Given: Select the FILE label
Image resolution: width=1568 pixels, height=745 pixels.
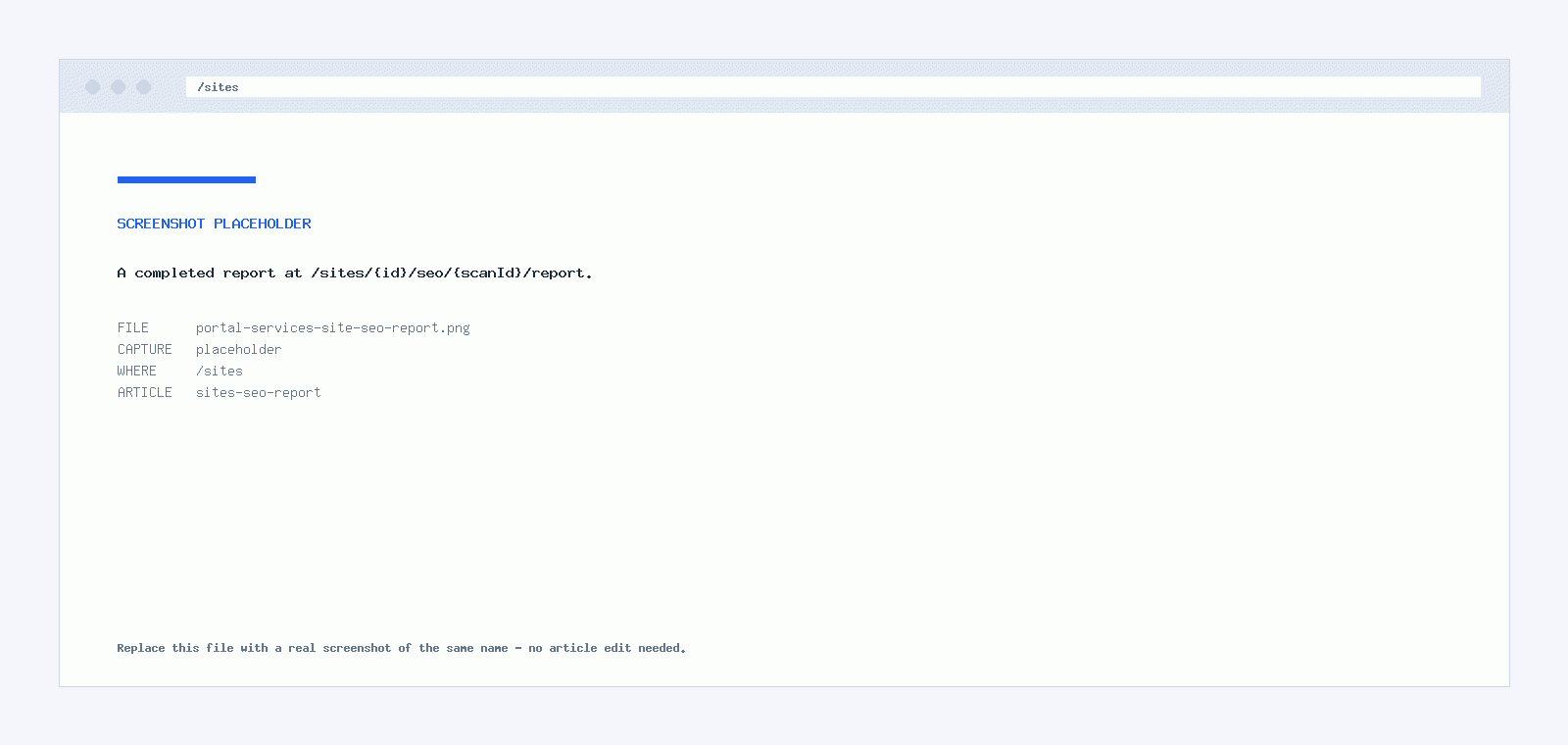Looking at the screenshot, I should pos(133,328).
